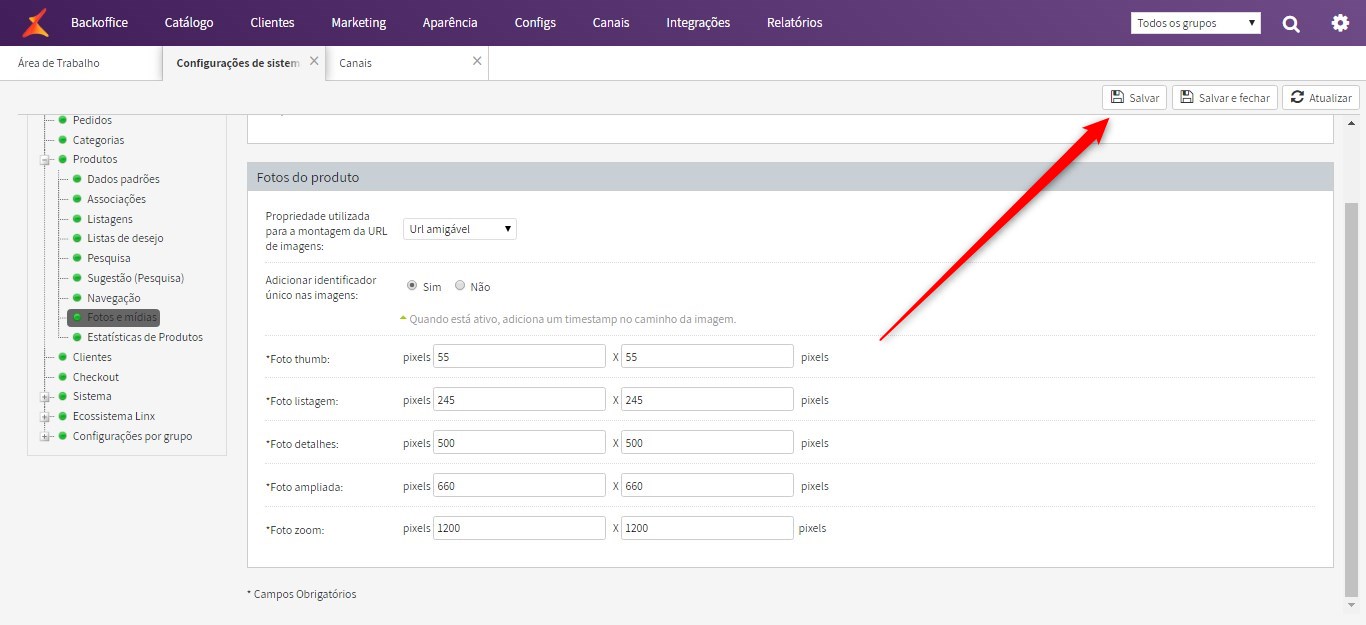1366x625 pixels.
Task: Close the Configurações de sistema tab
Action: [314, 61]
